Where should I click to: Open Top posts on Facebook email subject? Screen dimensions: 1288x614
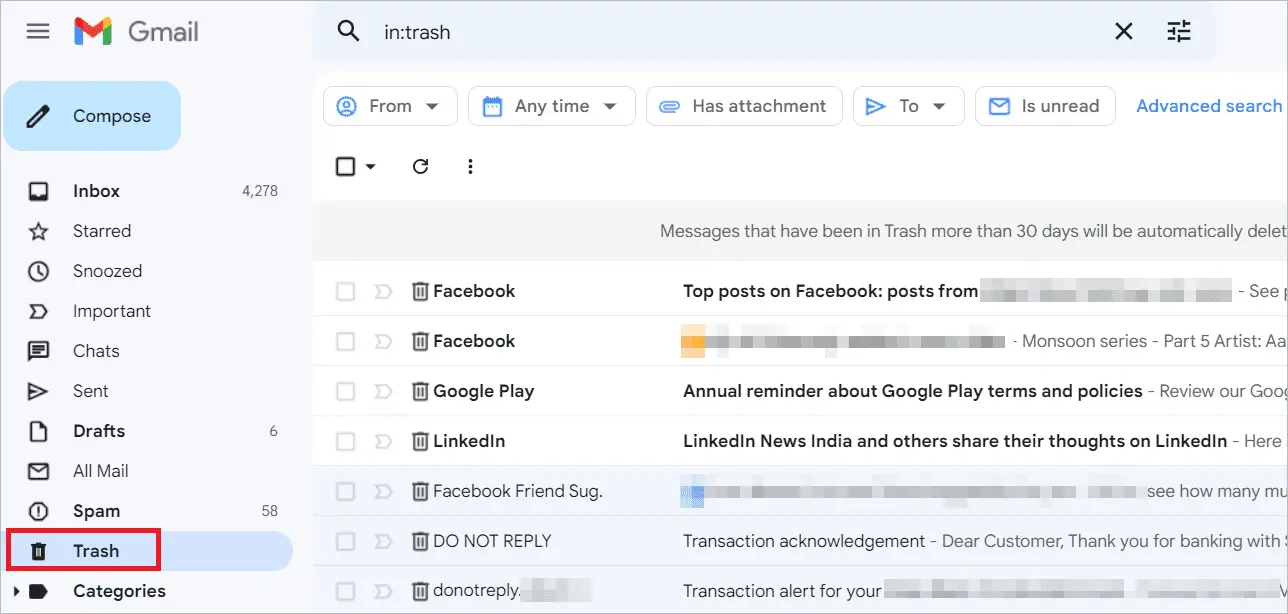(830, 291)
